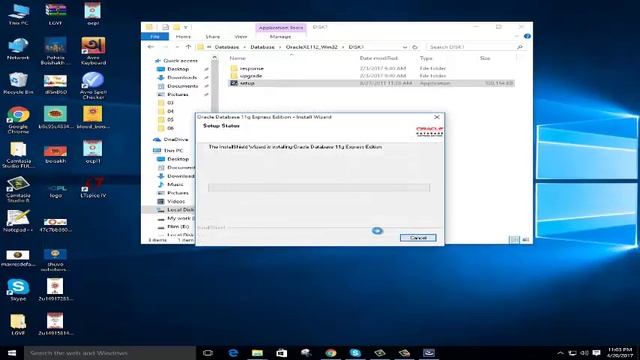
Task: Open the Explorer help icon
Action: 527,36
